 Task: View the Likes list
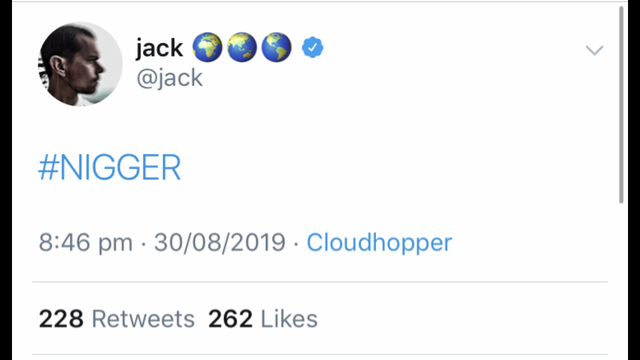(x=289, y=319)
